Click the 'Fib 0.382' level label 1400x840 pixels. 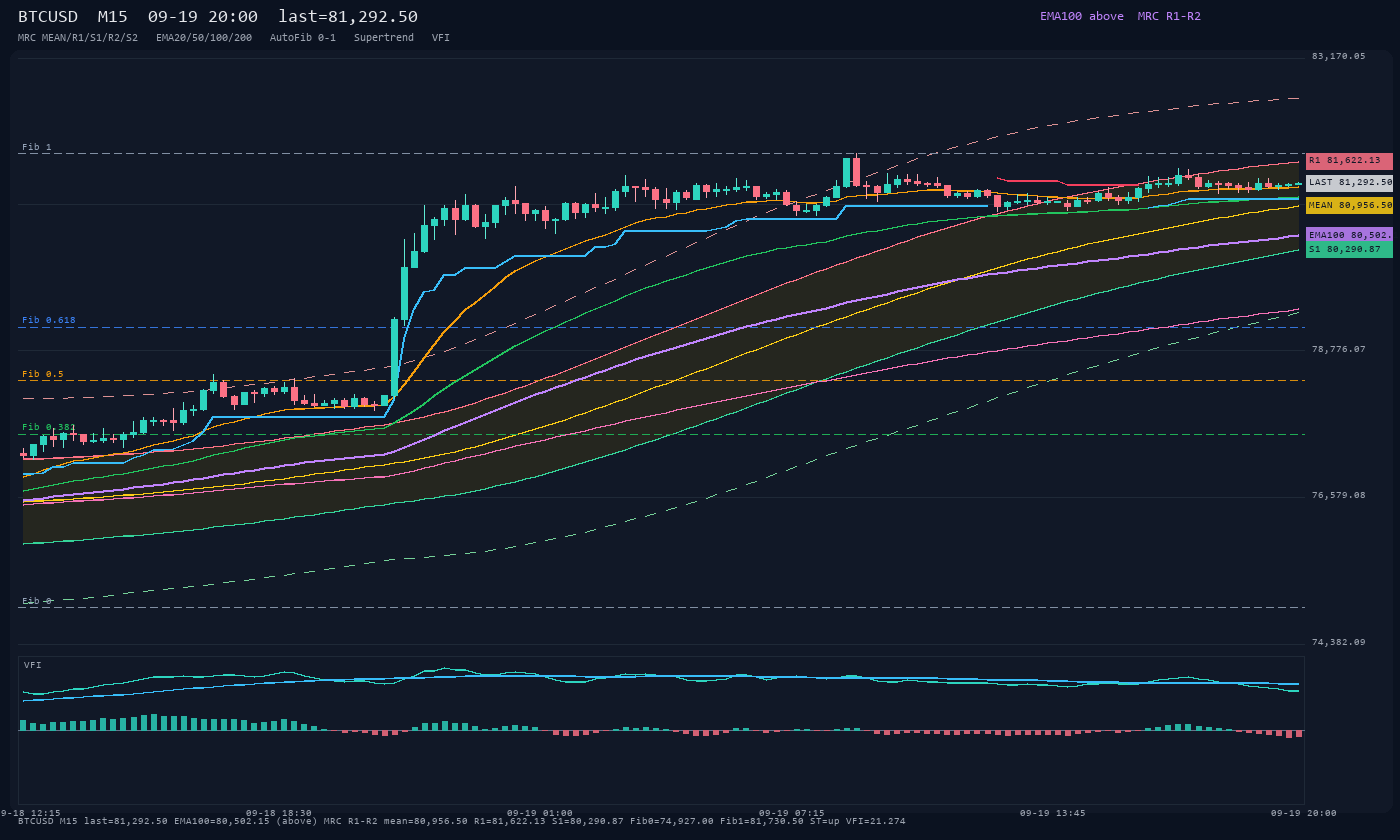pyautogui.click(x=49, y=427)
